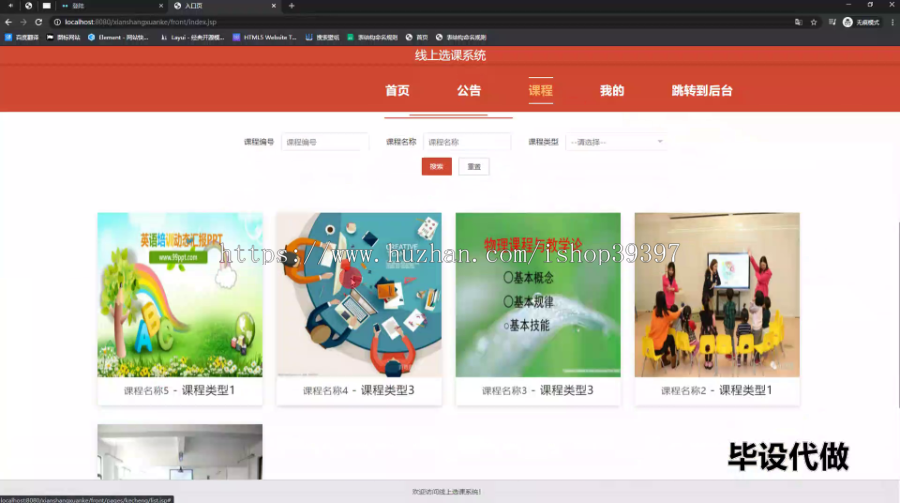Screen dimensions: 900x503
Task: Open the HTML5 Website T... bookmark
Action: tap(265, 37)
